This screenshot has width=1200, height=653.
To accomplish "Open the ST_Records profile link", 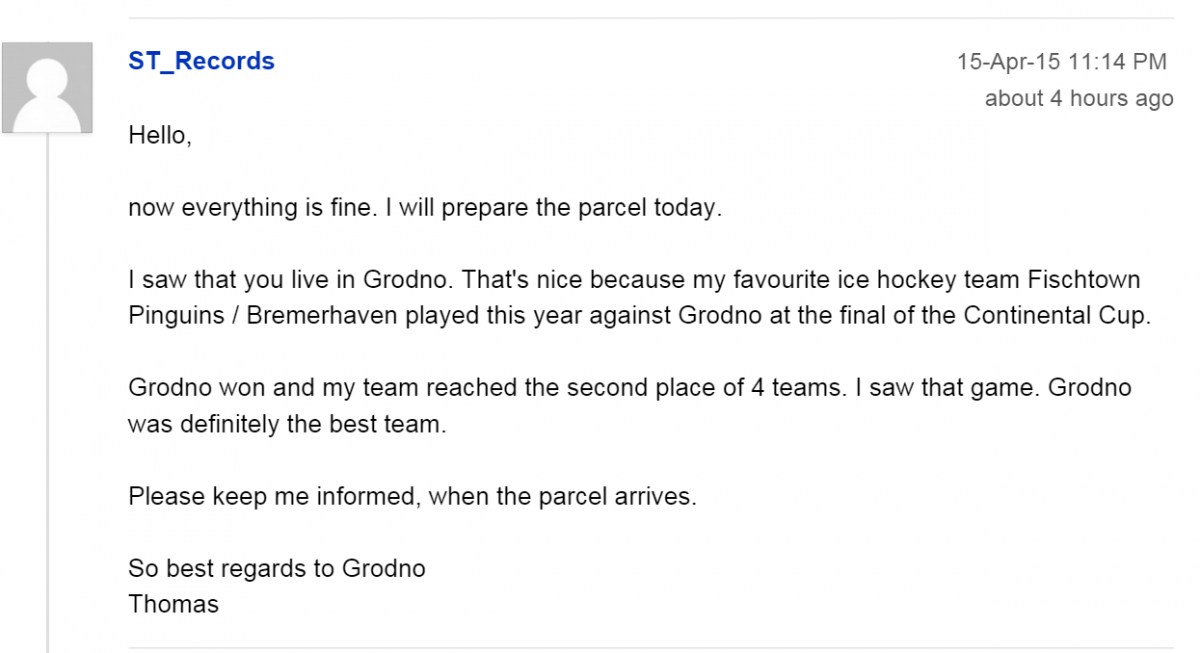I will (x=201, y=61).
